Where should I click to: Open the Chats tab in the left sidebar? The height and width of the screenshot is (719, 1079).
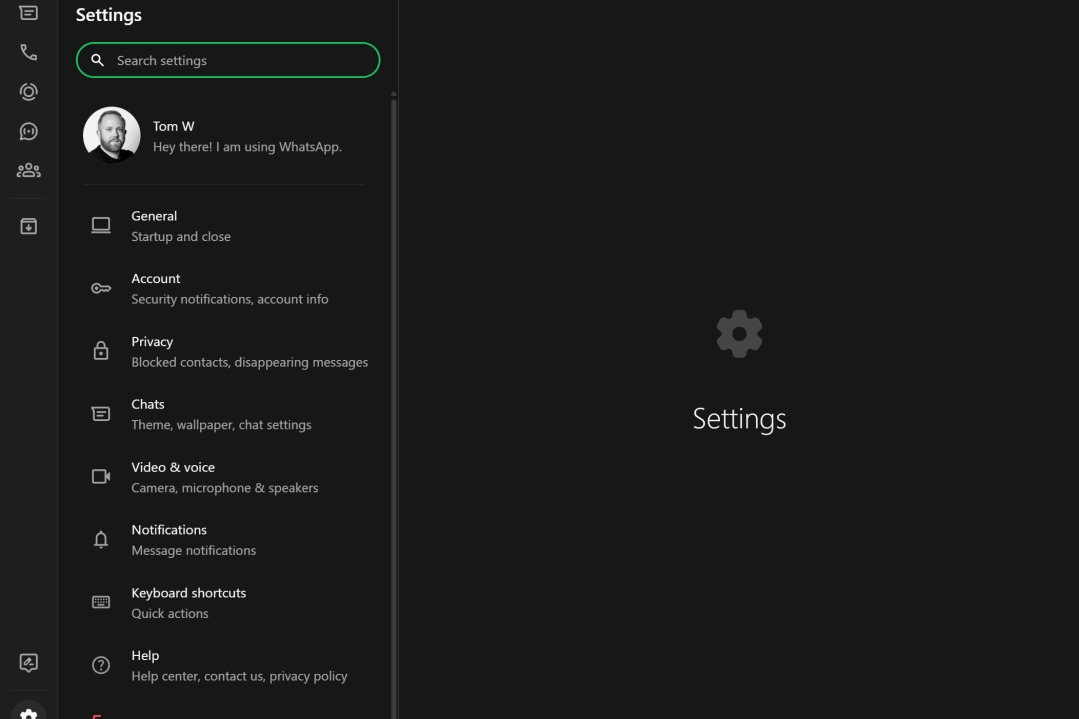point(29,13)
